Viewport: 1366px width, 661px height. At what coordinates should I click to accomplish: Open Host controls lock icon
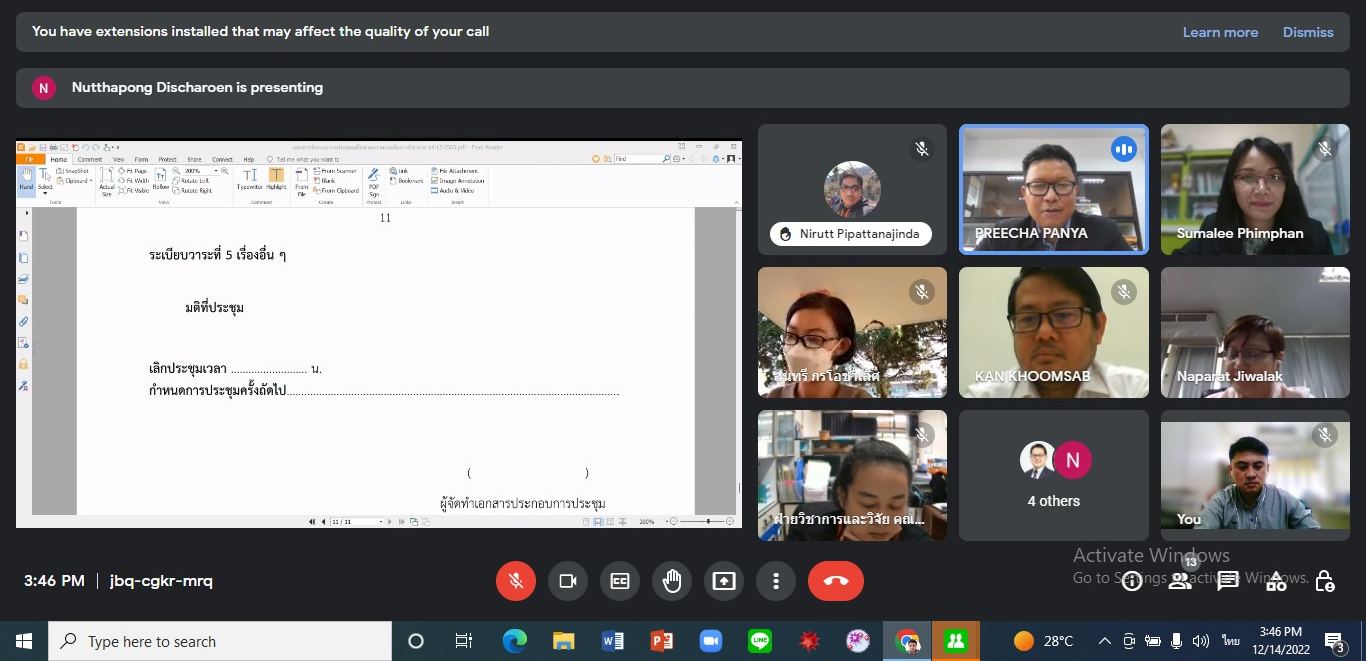tap(1325, 581)
